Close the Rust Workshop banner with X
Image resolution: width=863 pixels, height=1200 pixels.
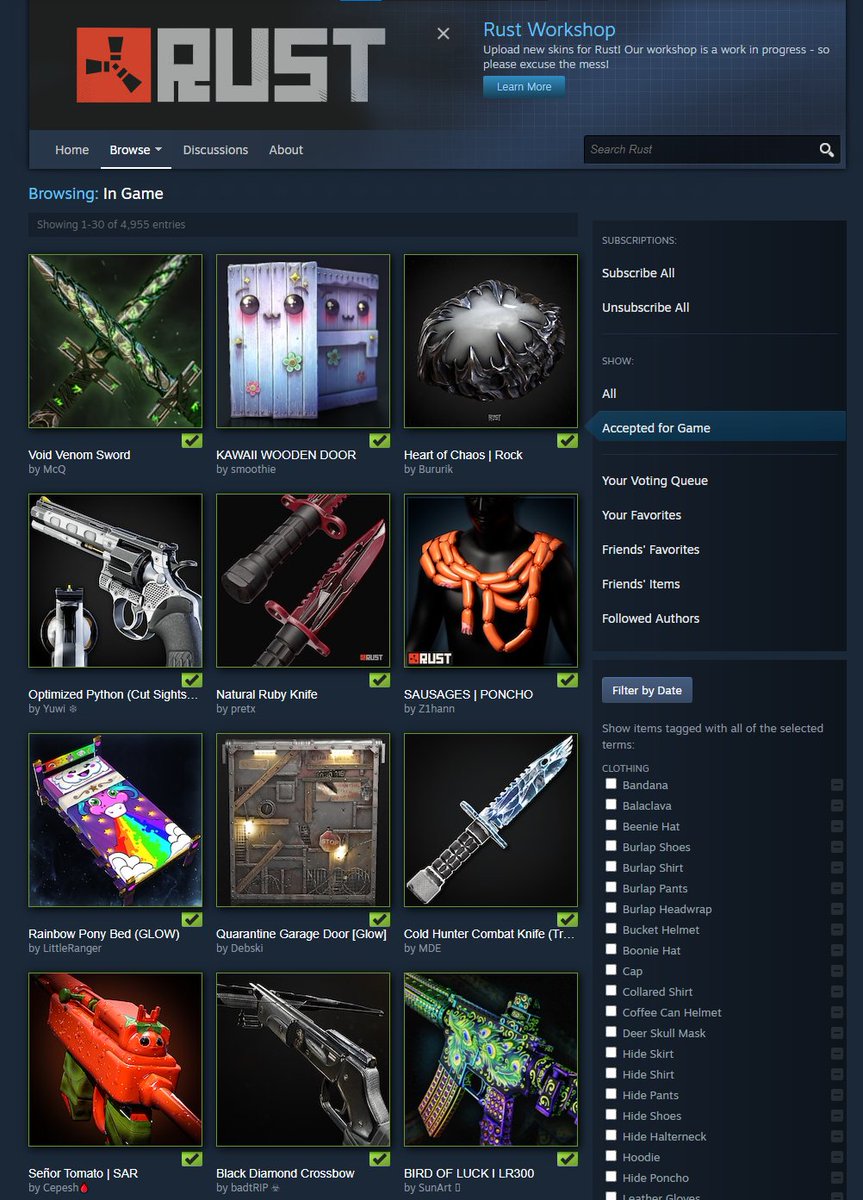(443, 33)
